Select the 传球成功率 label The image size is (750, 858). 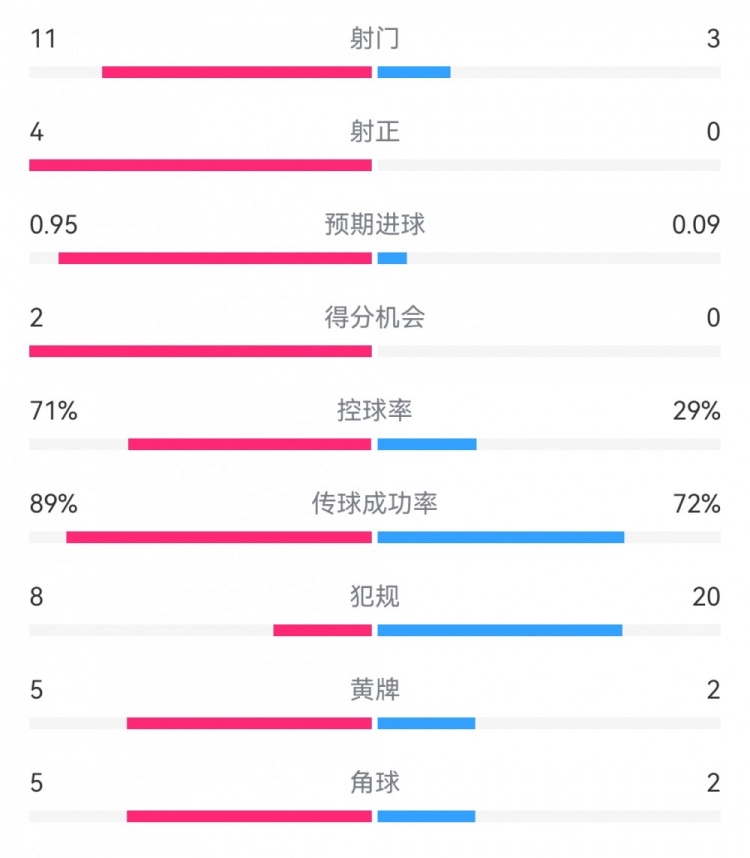pyautogui.click(x=375, y=504)
